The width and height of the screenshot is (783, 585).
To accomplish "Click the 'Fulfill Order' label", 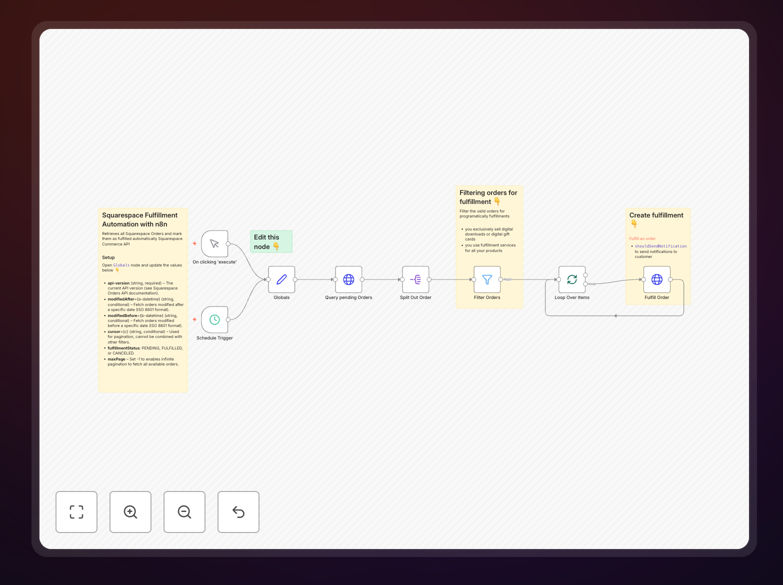I will click(657, 297).
